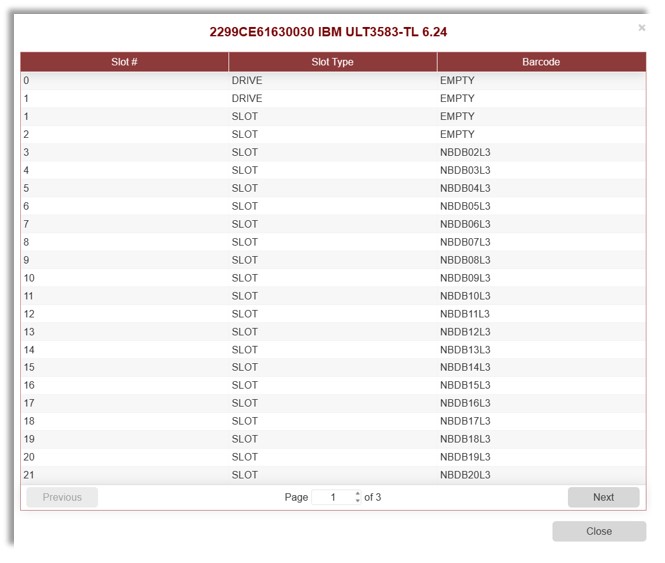Select barcode NBDB10L3 cell

(x=465, y=296)
